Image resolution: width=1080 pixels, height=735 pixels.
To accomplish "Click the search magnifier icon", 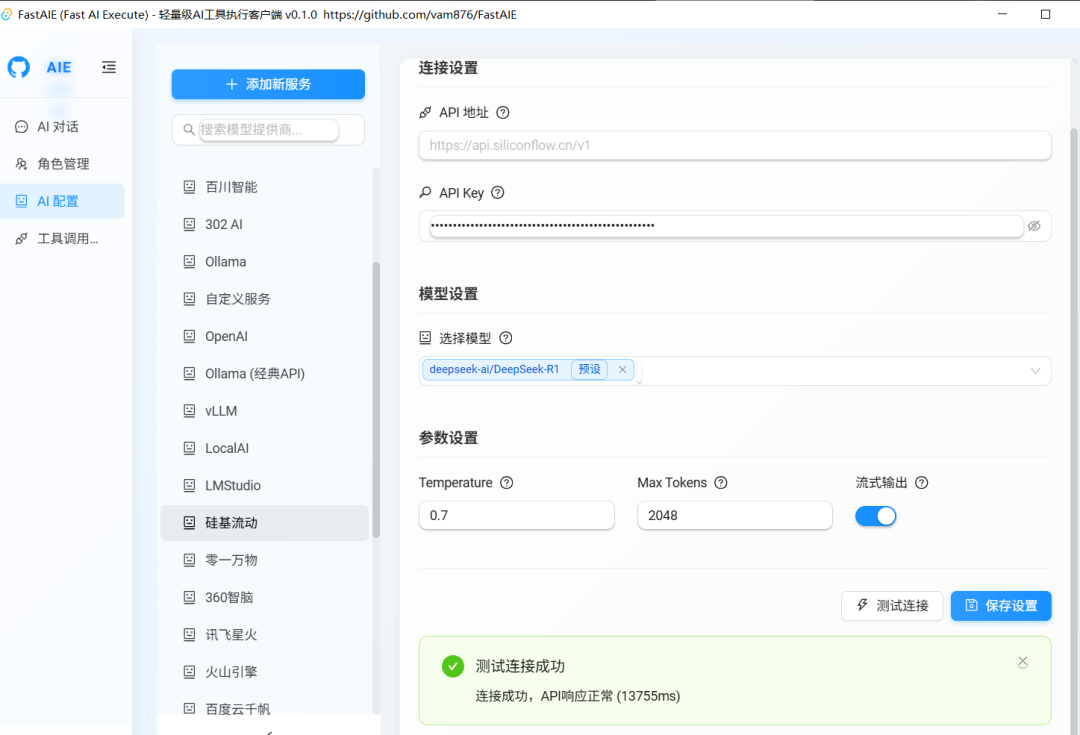I will click(x=188, y=130).
